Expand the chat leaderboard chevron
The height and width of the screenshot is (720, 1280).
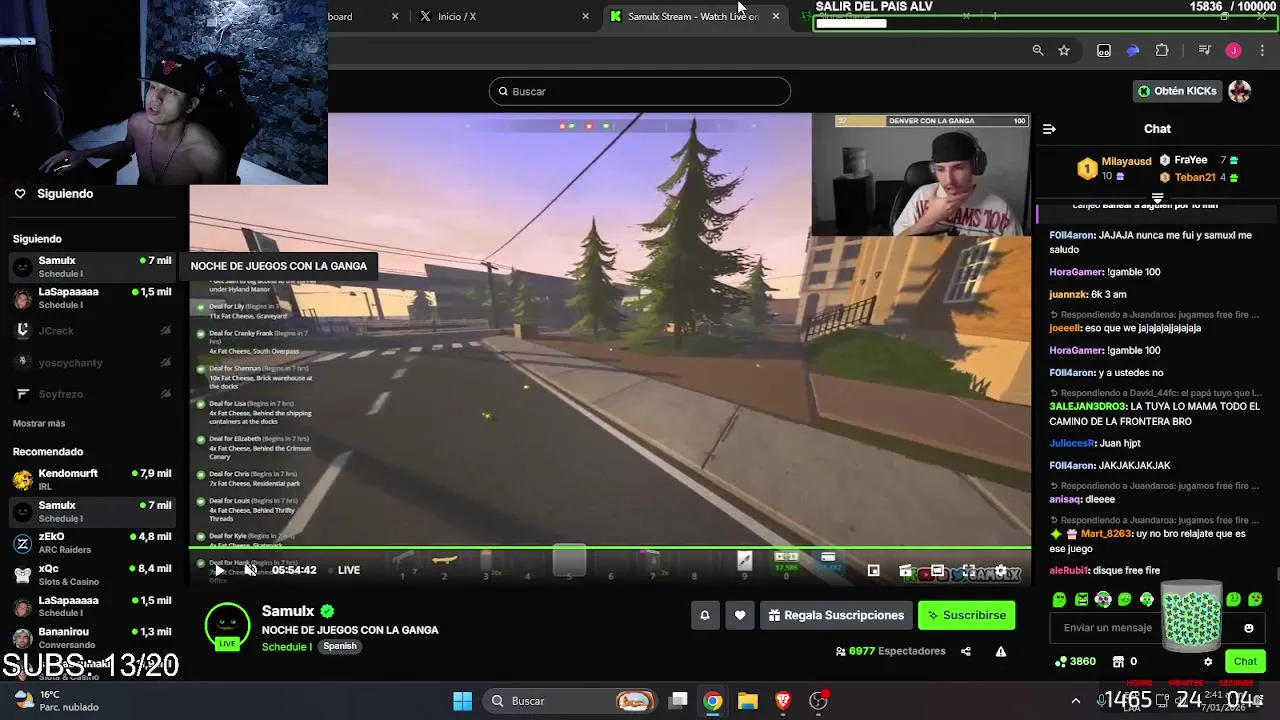pyautogui.click(x=1157, y=197)
